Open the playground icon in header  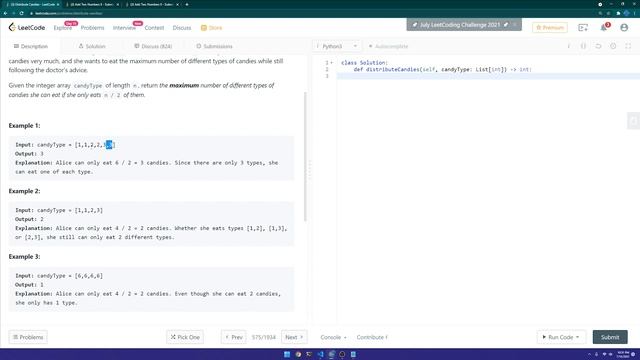[x=583, y=27]
